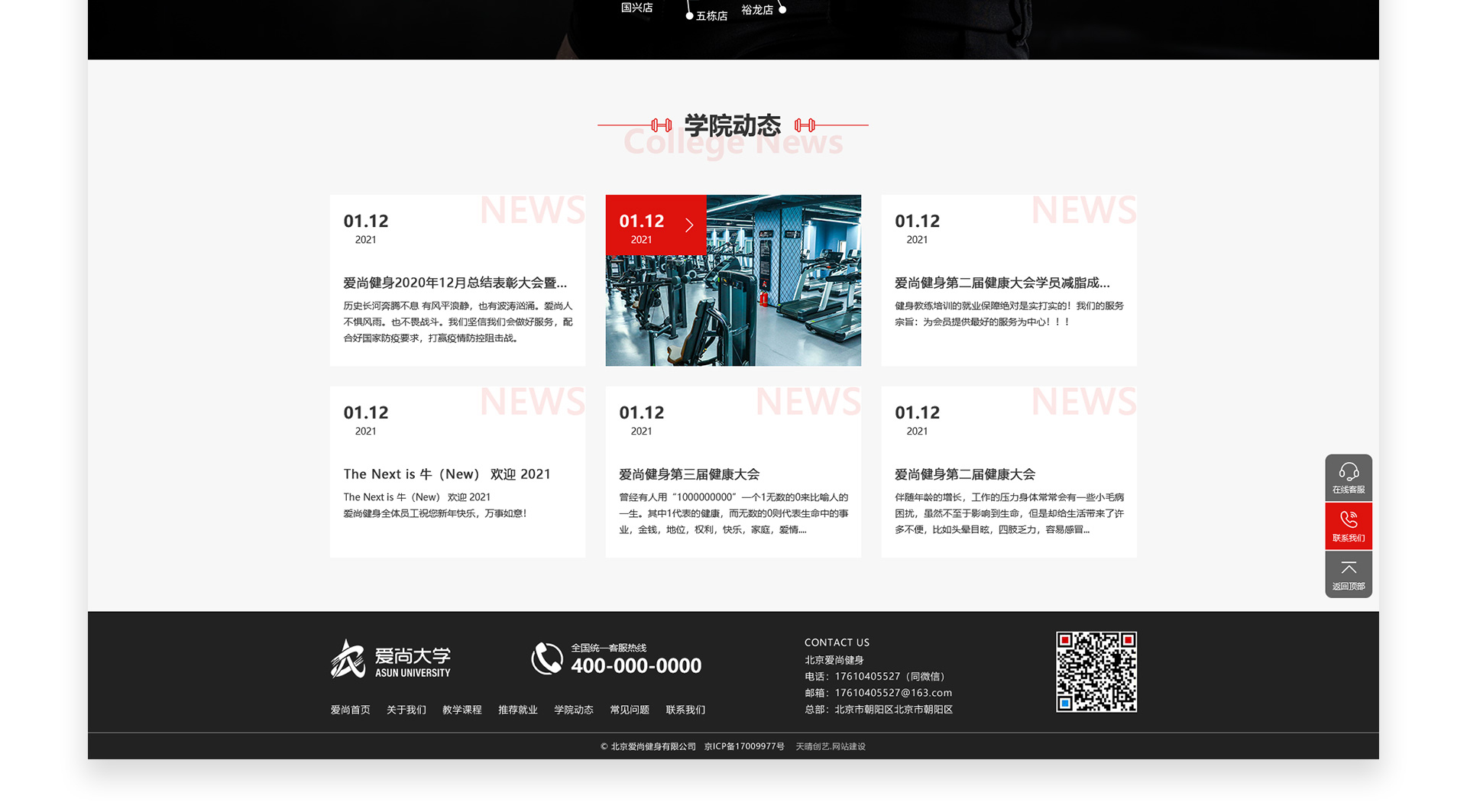Open 常见问题 footer link
The width and height of the screenshot is (1467, 812).
point(629,710)
